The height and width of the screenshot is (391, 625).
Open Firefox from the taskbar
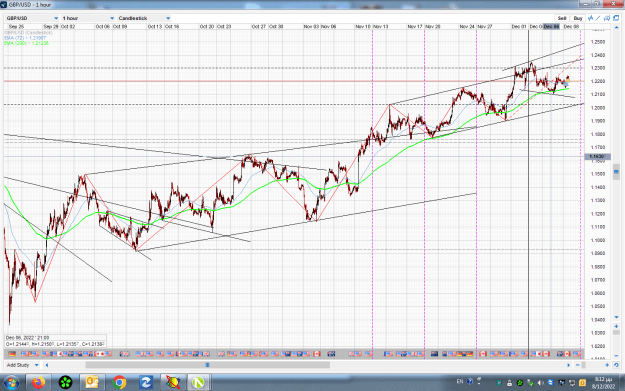pyautogui.click(x=39, y=383)
